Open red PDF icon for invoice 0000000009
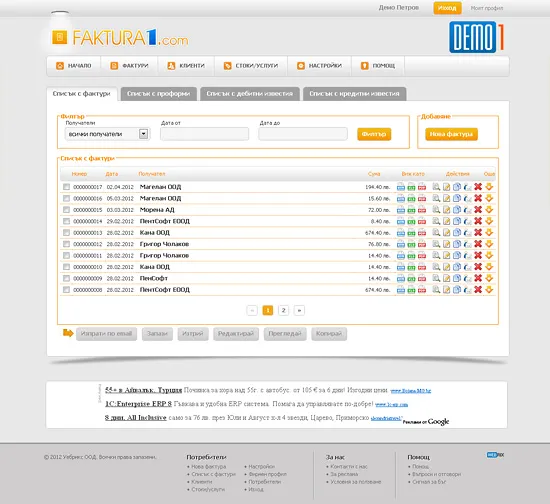550x504 pixels. tap(422, 278)
